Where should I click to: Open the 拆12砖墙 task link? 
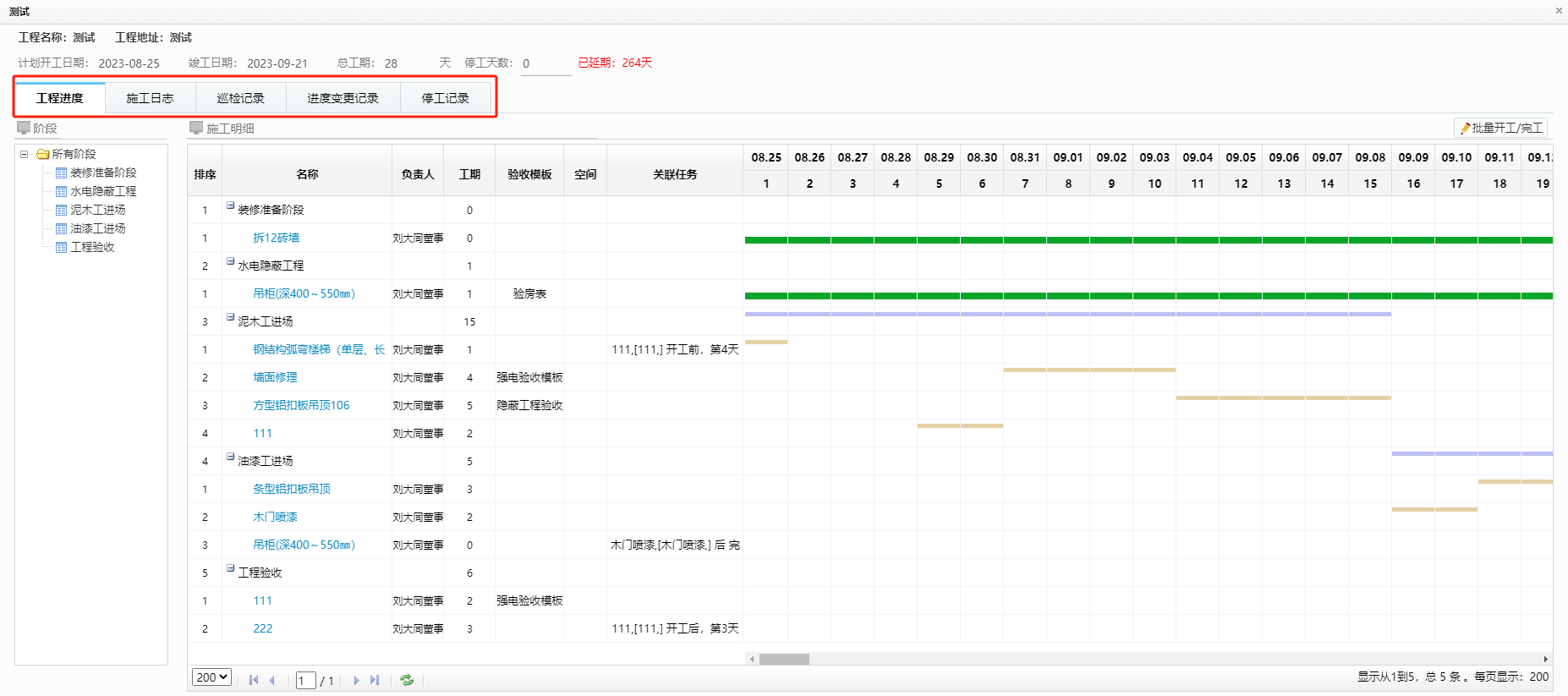click(276, 238)
